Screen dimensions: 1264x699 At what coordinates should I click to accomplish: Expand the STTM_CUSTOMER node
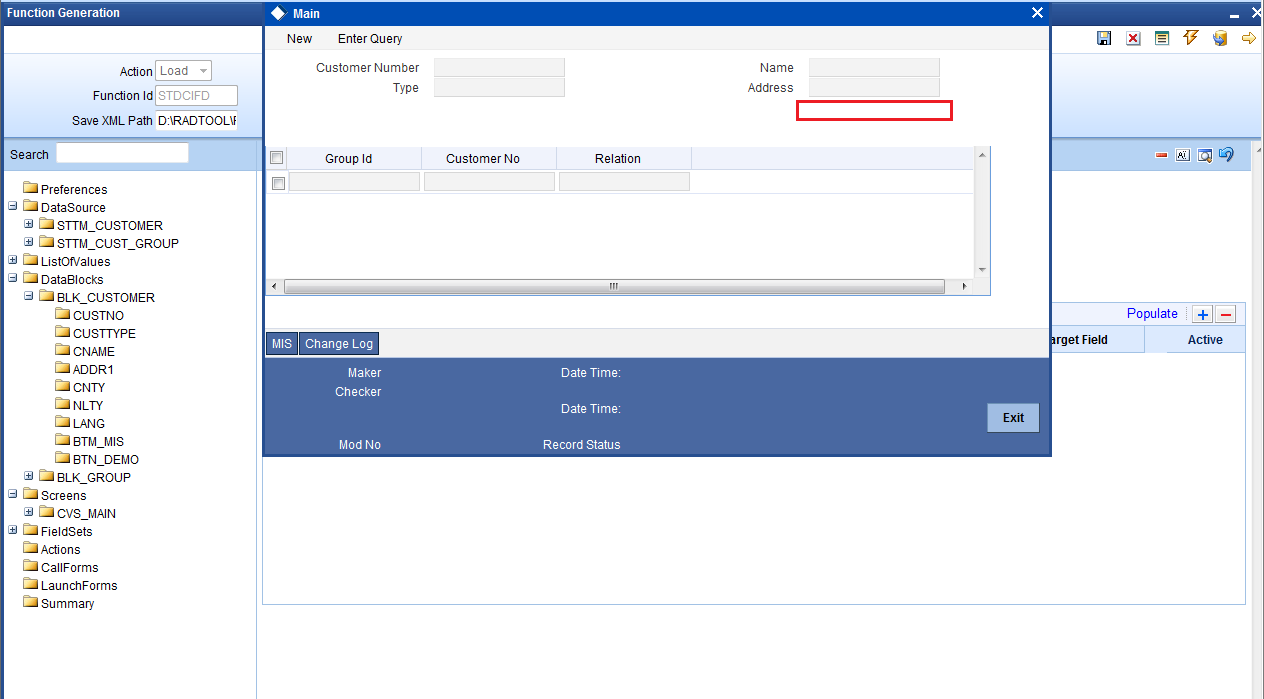(29, 225)
